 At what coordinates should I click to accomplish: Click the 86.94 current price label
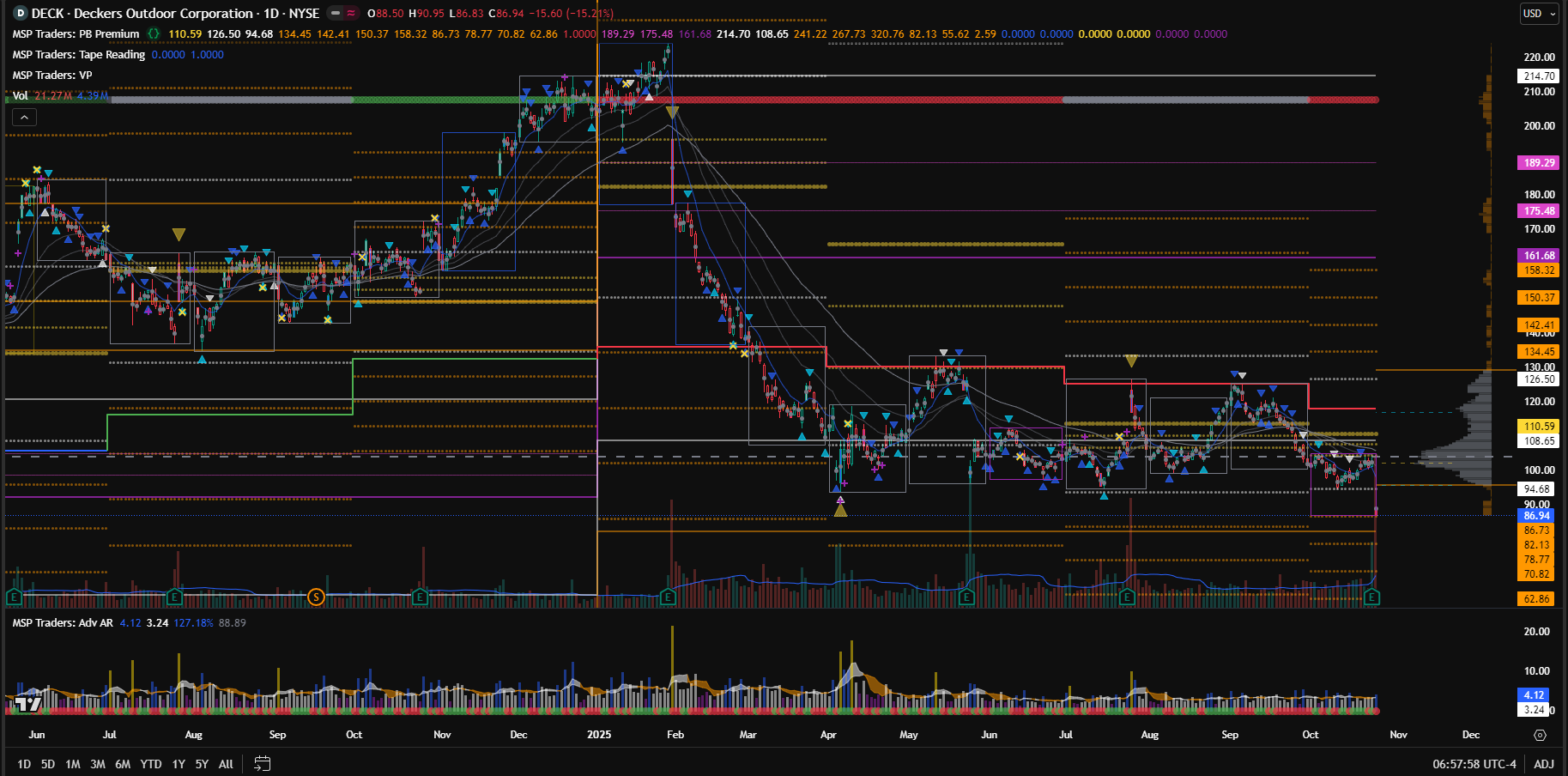click(x=1536, y=515)
